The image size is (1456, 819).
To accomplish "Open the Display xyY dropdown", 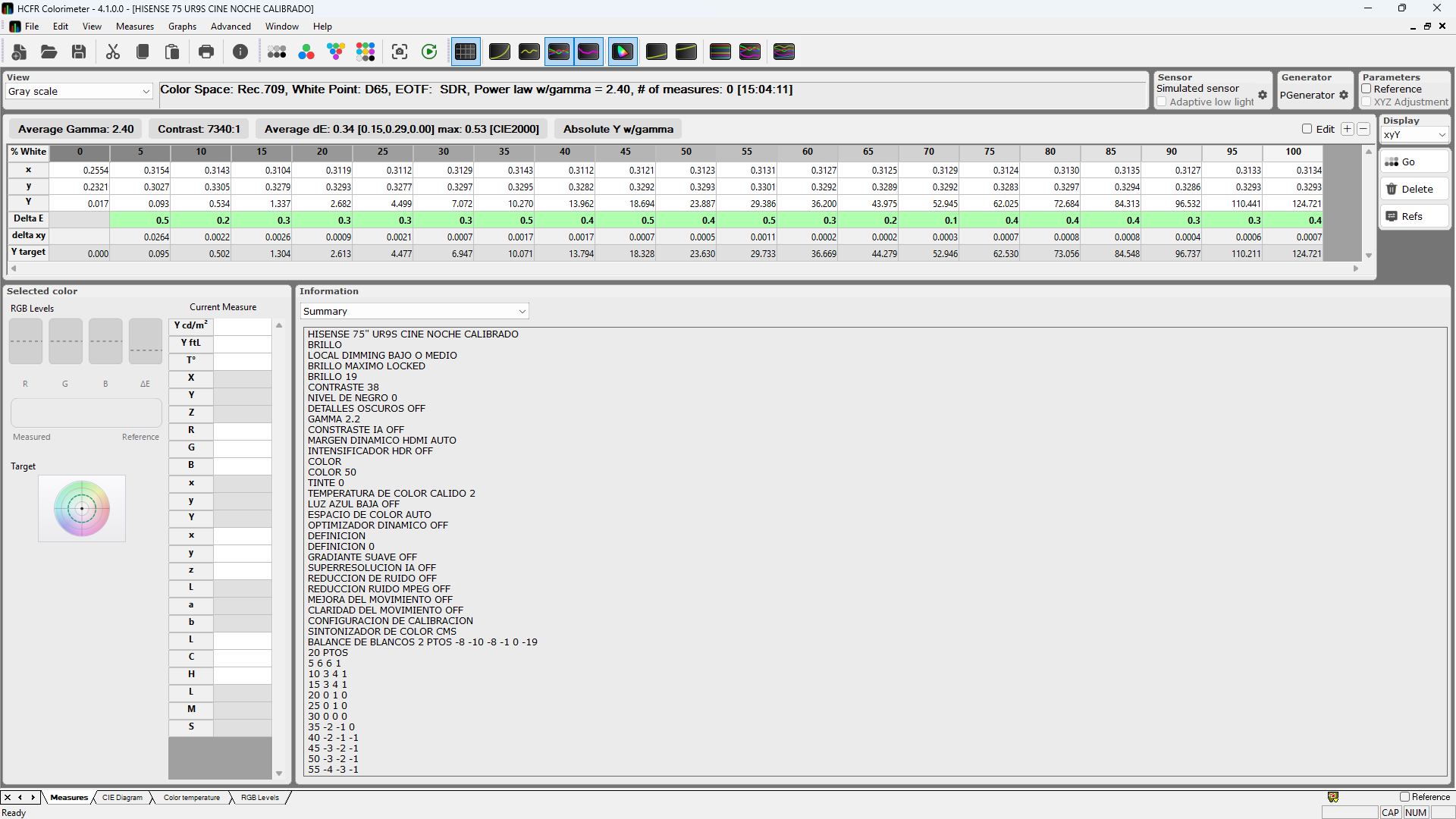I will coord(1415,135).
